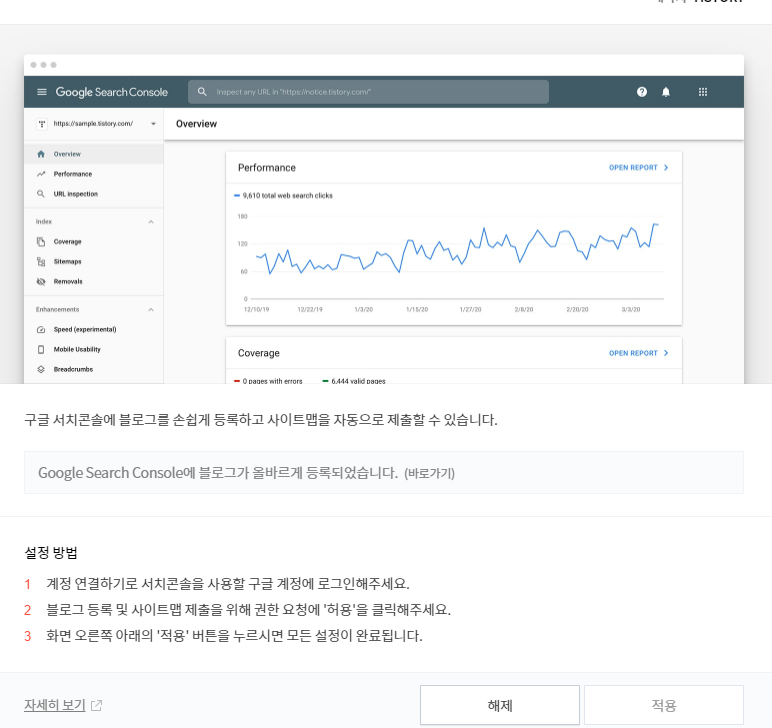This screenshot has height=728, width=772.
Task: Click the Coverage card title
Action: pos(259,353)
